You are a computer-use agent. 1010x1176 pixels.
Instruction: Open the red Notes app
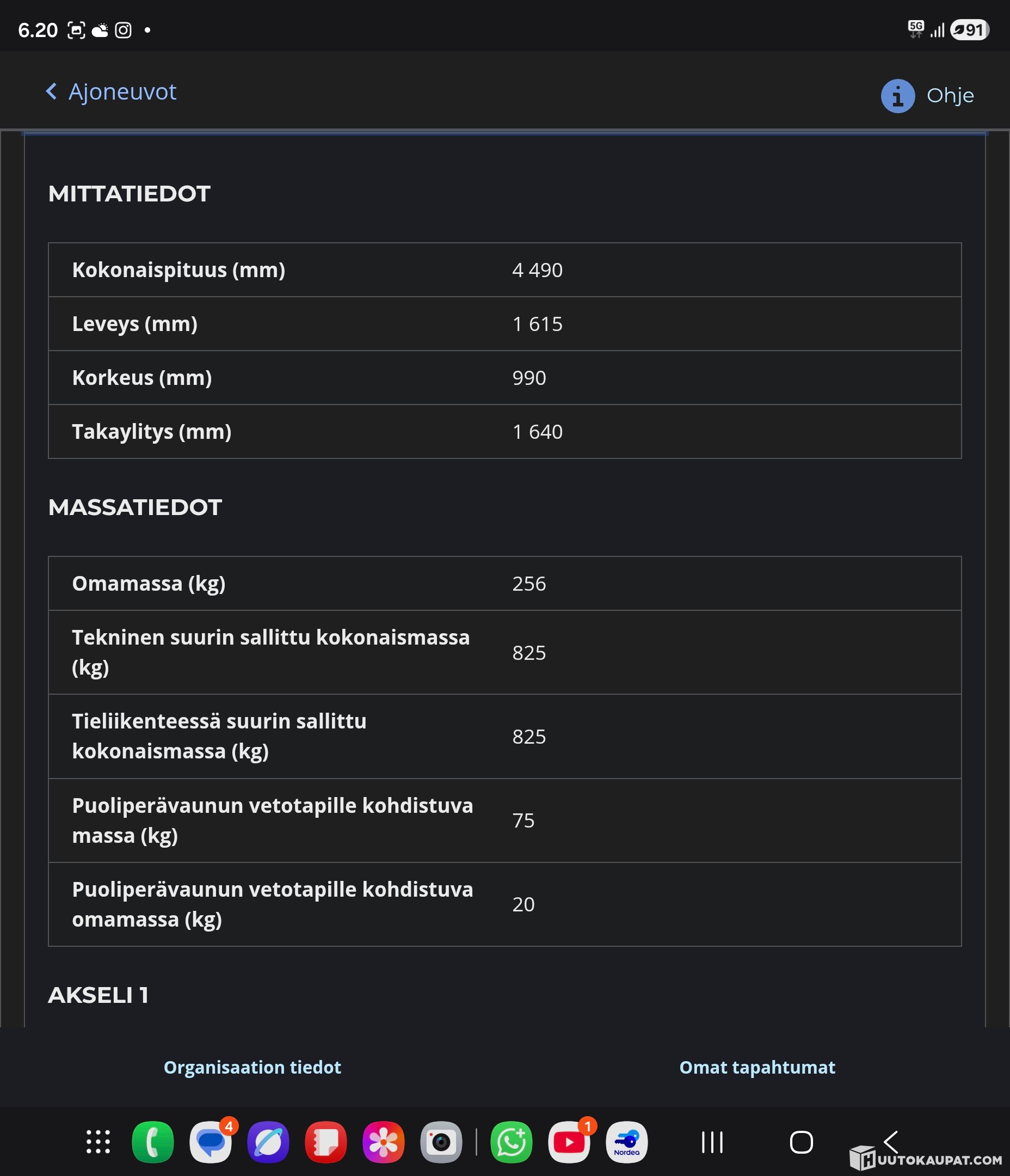(326, 1142)
